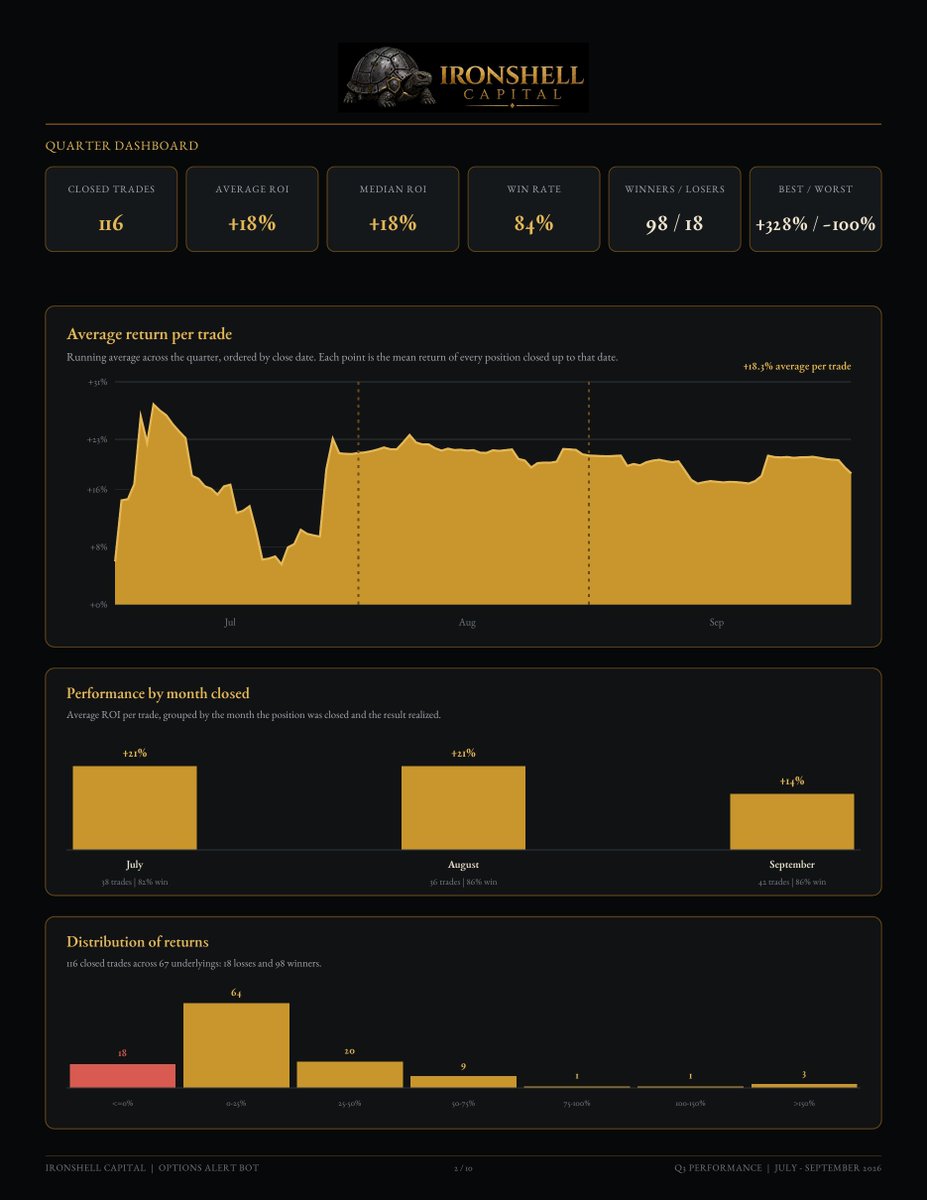Screen dimensions: 927x1200
Task: Select the Best / Worst stat card
Action: pos(815,209)
